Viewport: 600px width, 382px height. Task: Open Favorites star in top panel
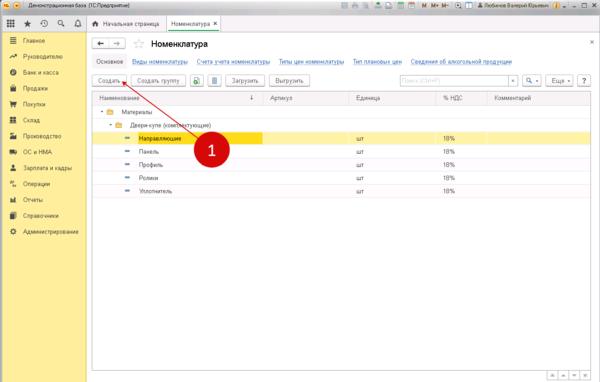click(x=28, y=24)
